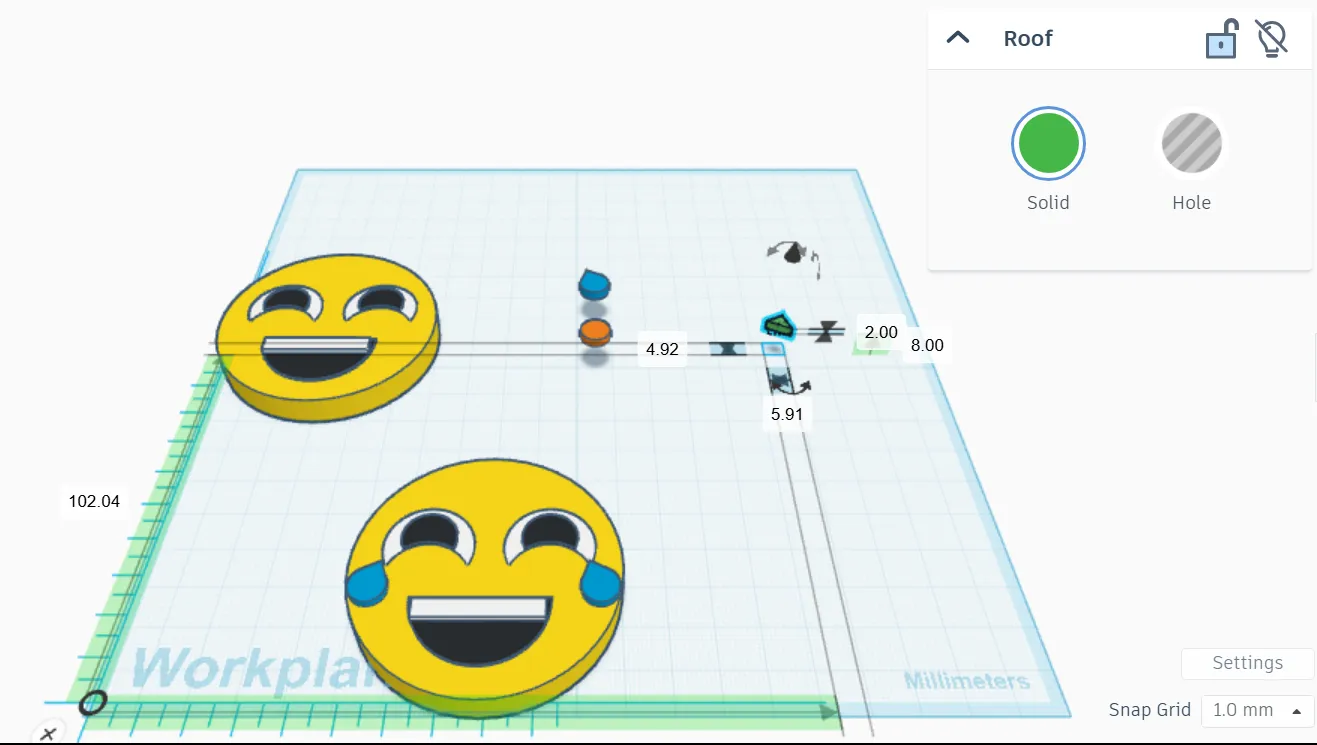This screenshot has height=745, width=1317.
Task: Click the selected green roof shape
Action: pyautogui.click(x=776, y=325)
